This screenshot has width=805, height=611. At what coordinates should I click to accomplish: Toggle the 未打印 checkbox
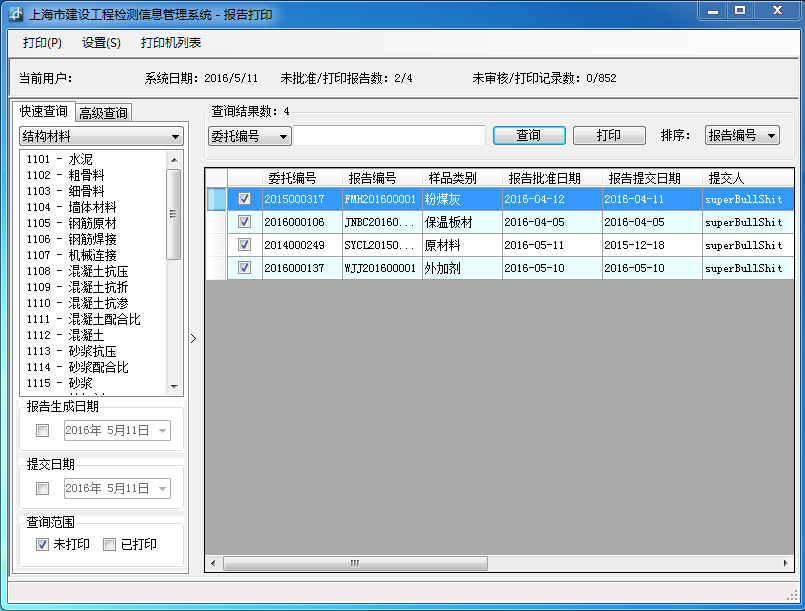click(42, 545)
